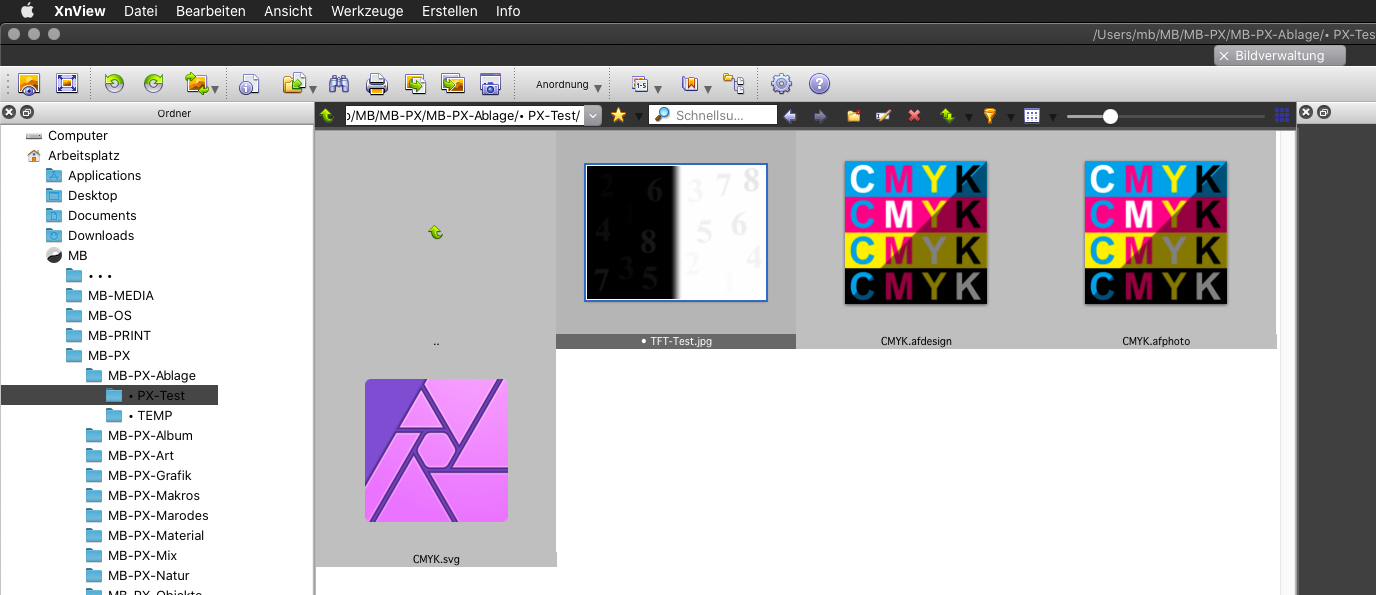Click the blue thumbnail grid icon

(1282, 115)
